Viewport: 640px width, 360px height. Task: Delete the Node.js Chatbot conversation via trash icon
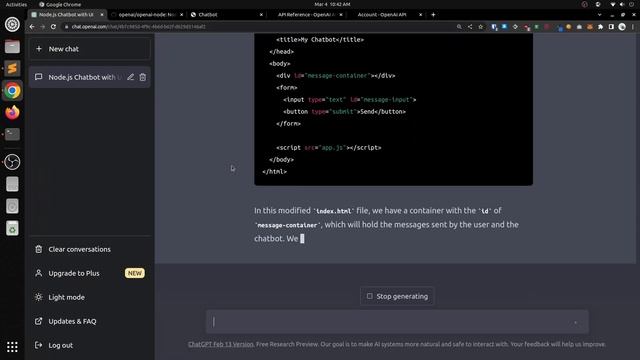[142, 77]
